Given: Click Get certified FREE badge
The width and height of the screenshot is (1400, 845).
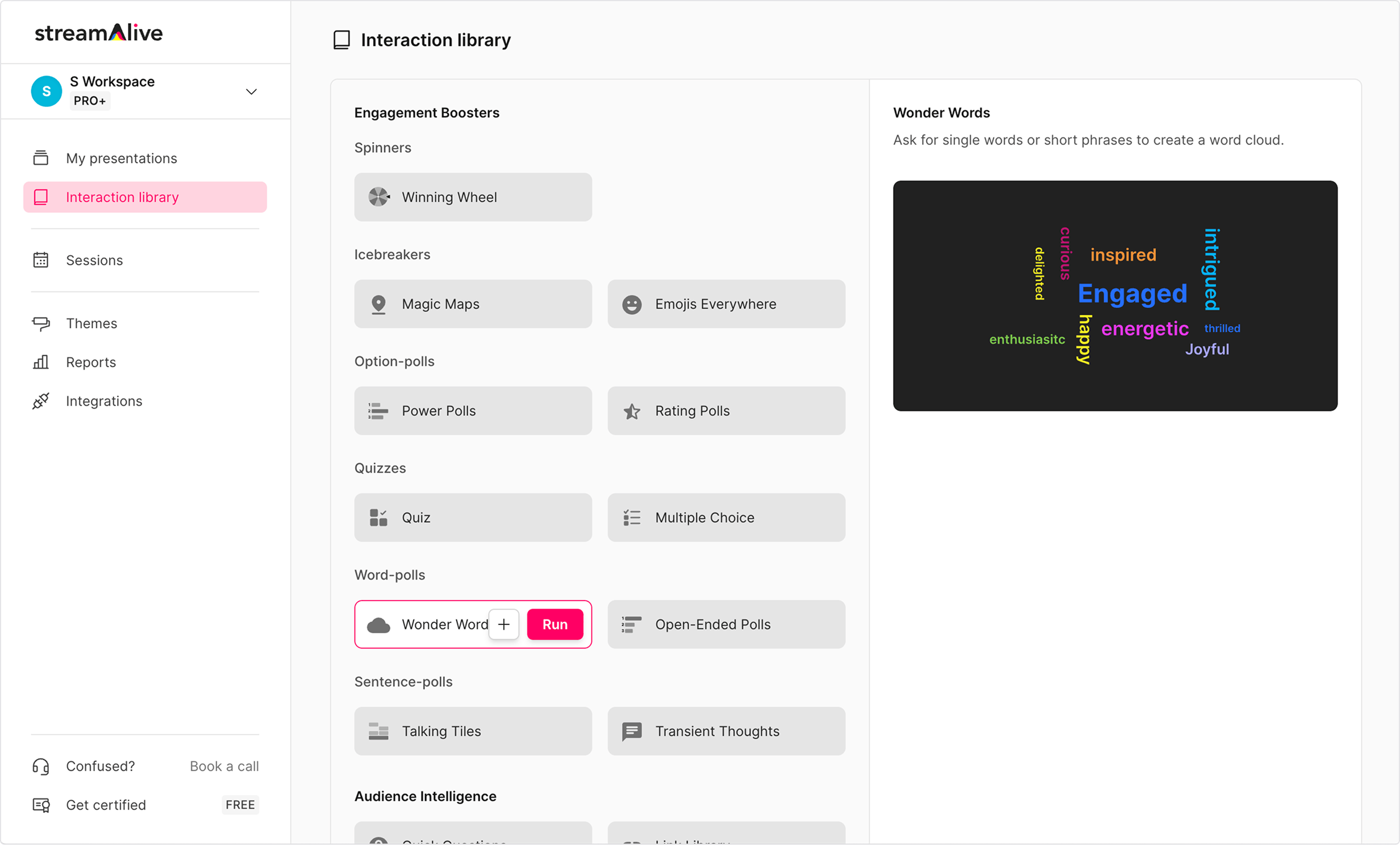Looking at the screenshot, I should [x=240, y=805].
